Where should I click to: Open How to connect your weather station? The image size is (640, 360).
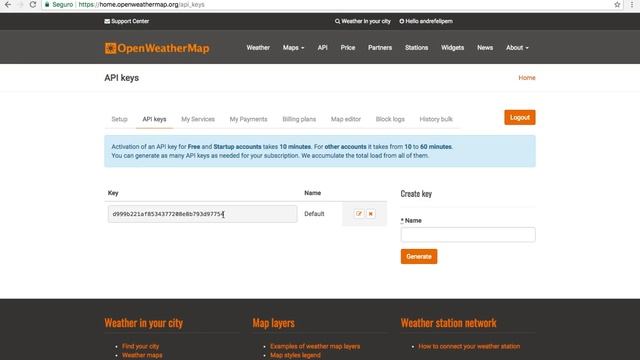(469, 346)
